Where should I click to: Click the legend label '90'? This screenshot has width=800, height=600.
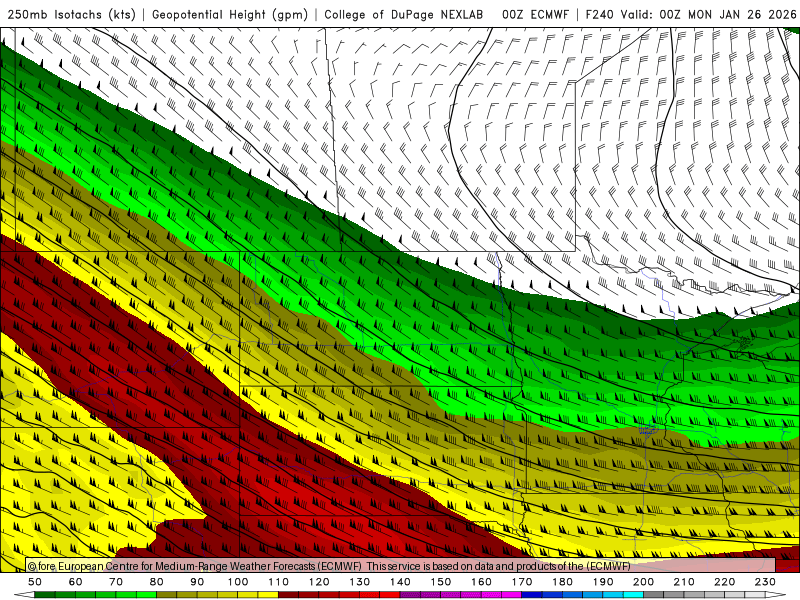pyautogui.click(x=197, y=582)
